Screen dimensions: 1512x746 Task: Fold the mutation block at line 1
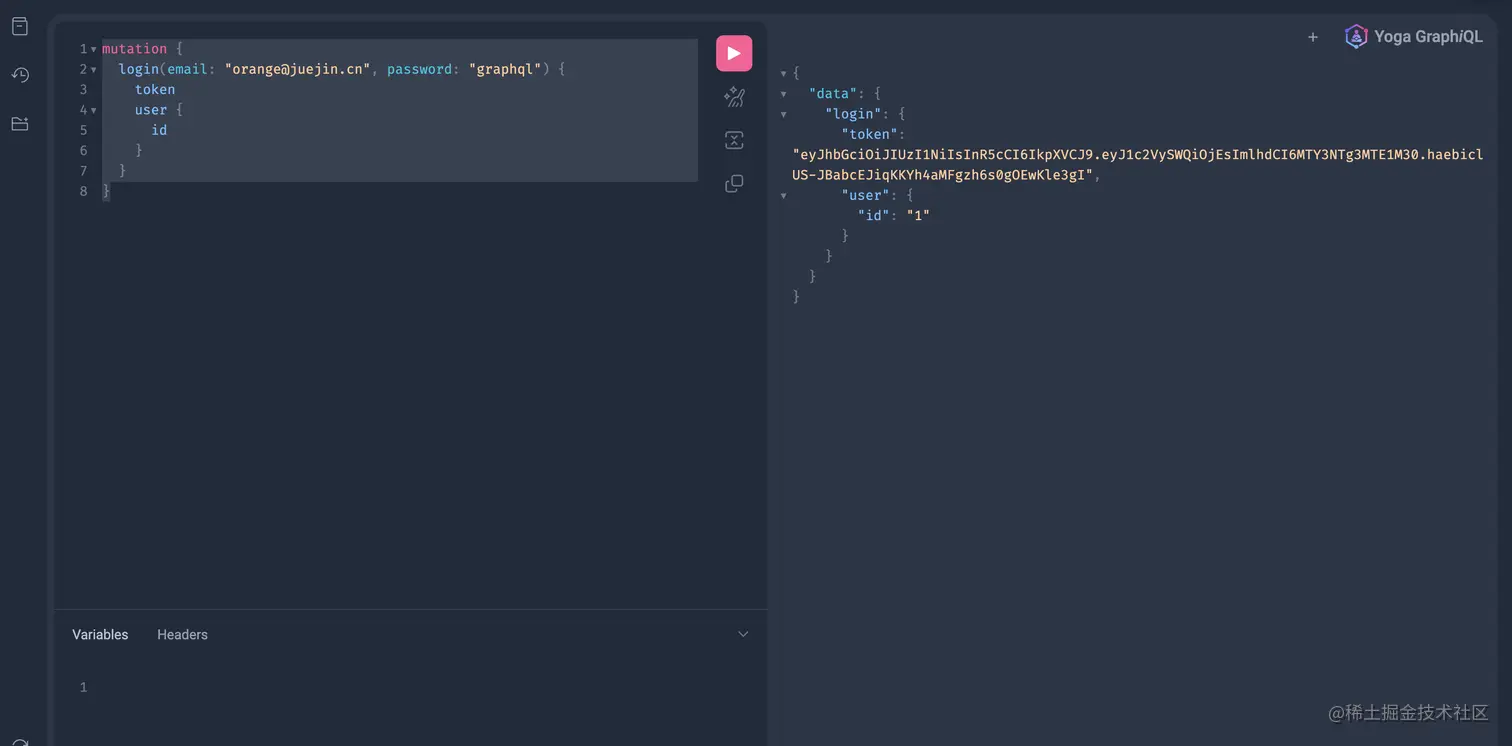click(x=94, y=49)
